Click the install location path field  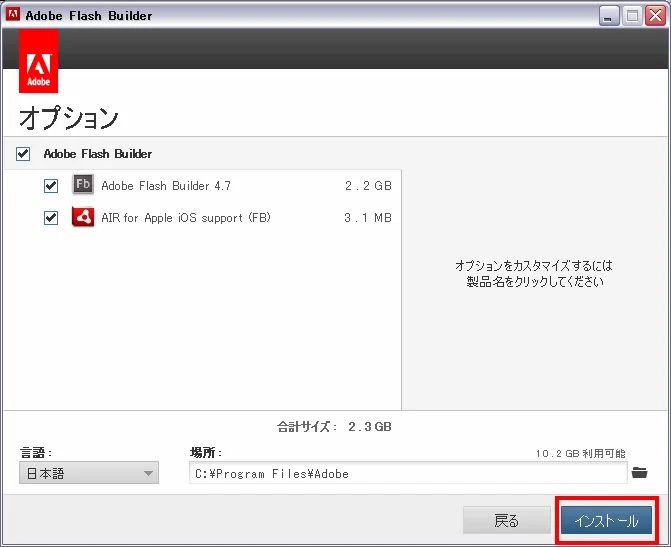pyautogui.click(x=408, y=473)
